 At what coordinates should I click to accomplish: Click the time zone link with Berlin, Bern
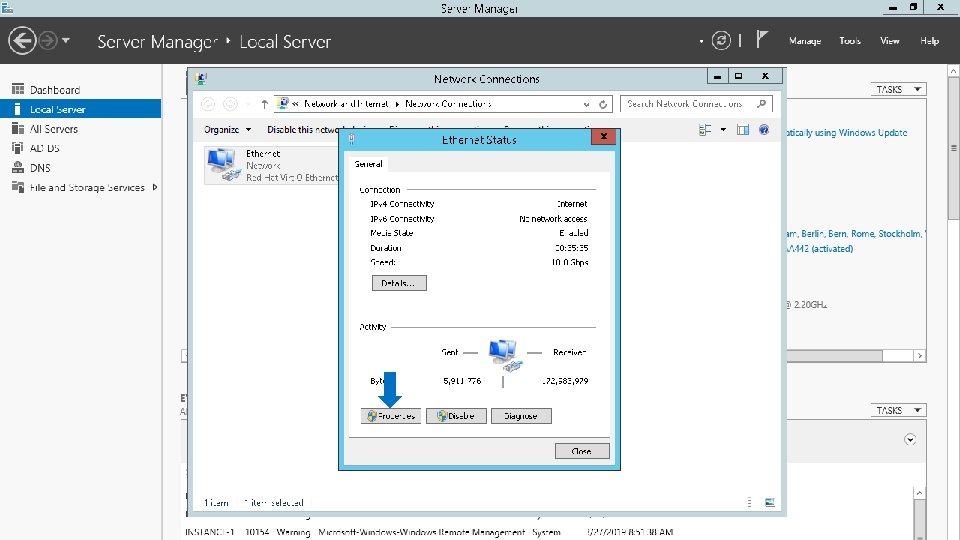pos(857,234)
